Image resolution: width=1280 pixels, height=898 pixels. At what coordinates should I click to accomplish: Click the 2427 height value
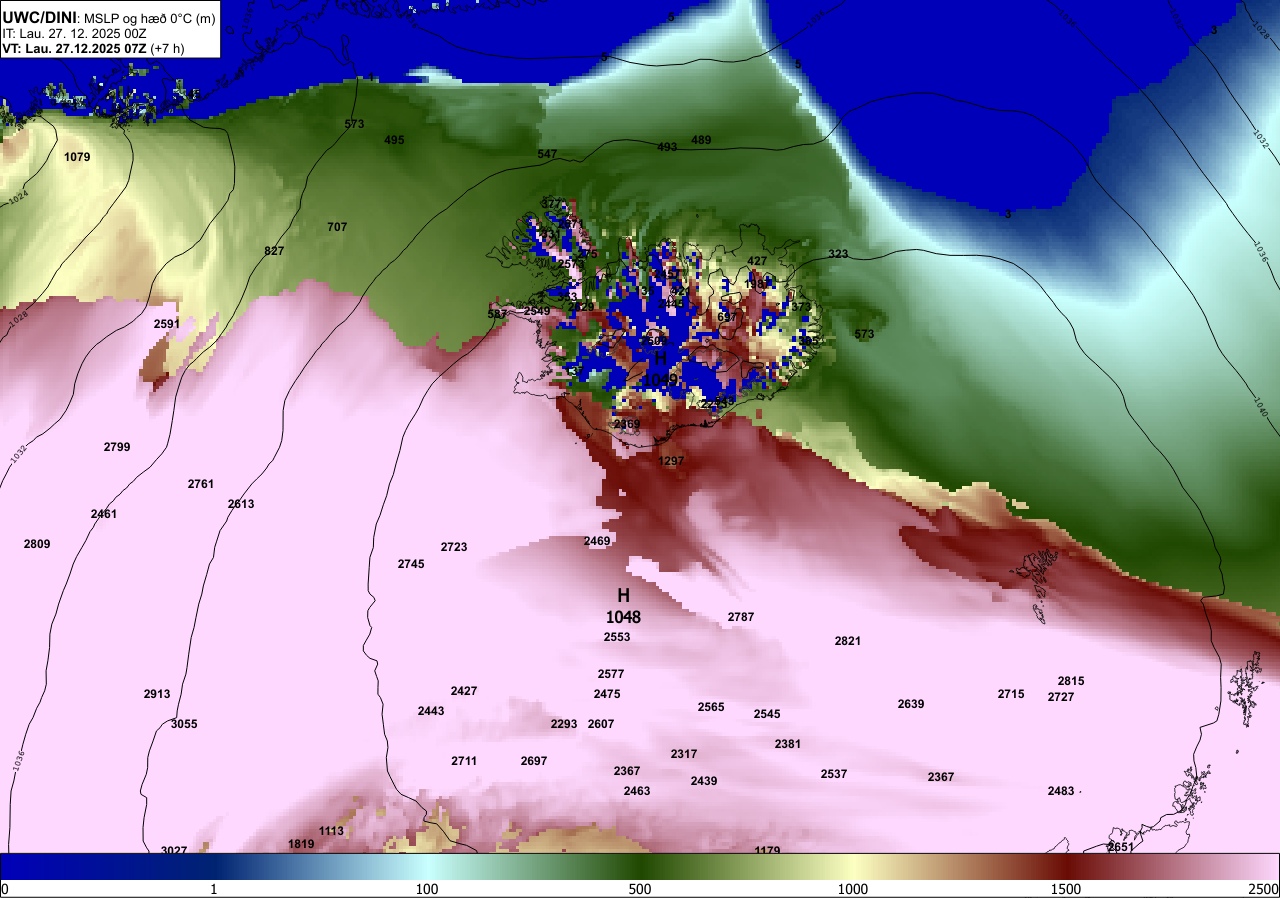(x=464, y=691)
